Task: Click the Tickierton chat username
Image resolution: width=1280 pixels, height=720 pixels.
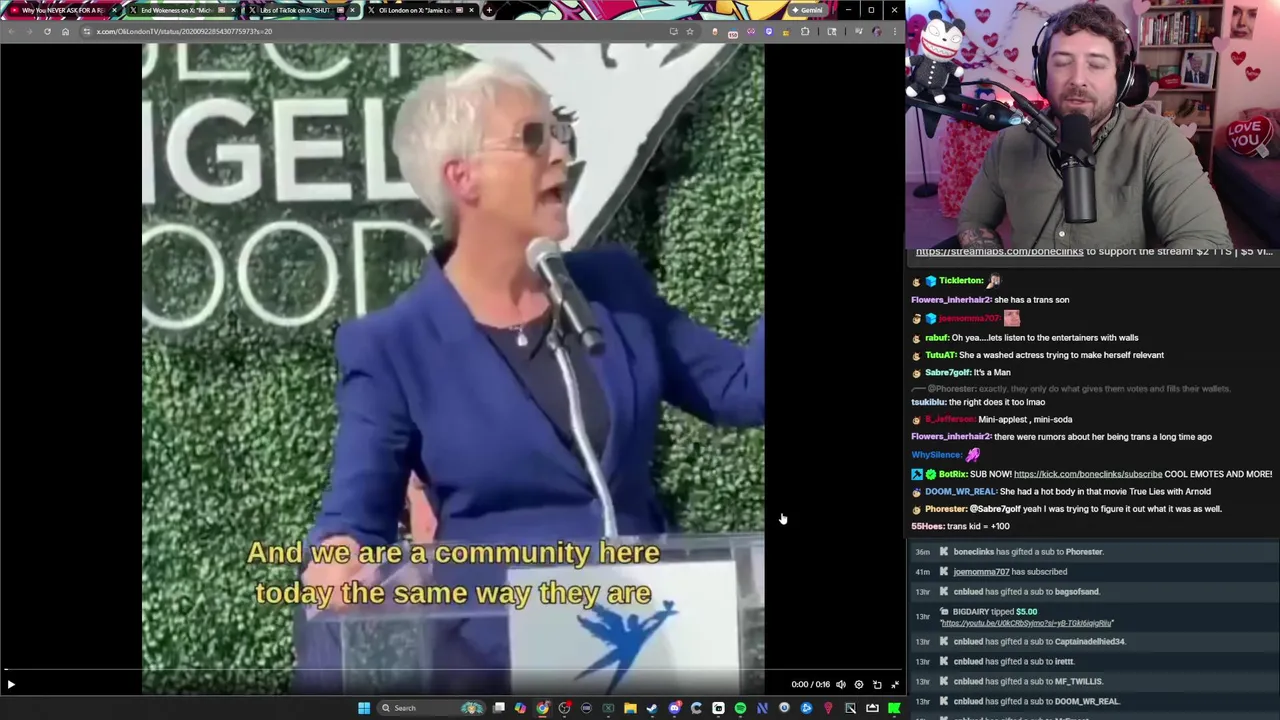Action: click(x=961, y=281)
